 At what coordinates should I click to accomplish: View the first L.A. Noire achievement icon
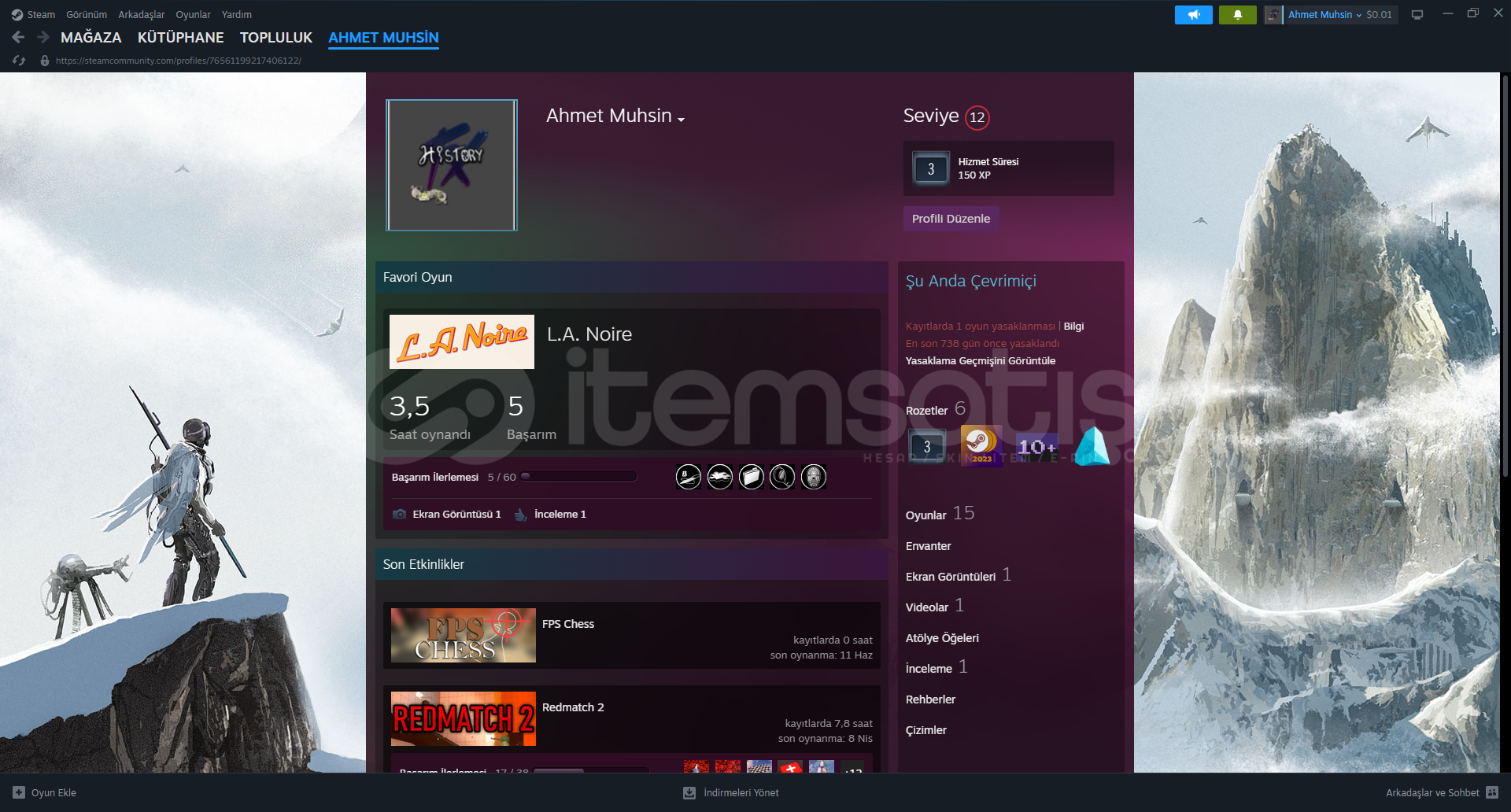[689, 477]
